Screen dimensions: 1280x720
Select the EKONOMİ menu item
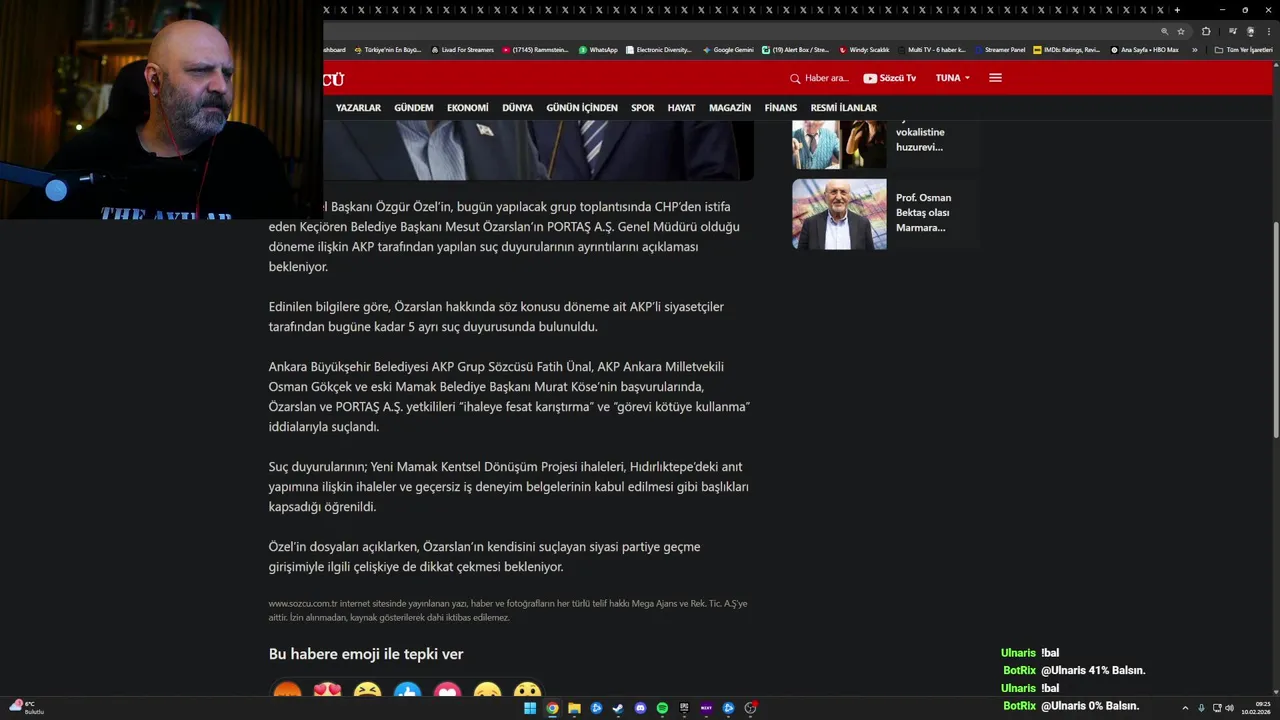[x=468, y=108]
